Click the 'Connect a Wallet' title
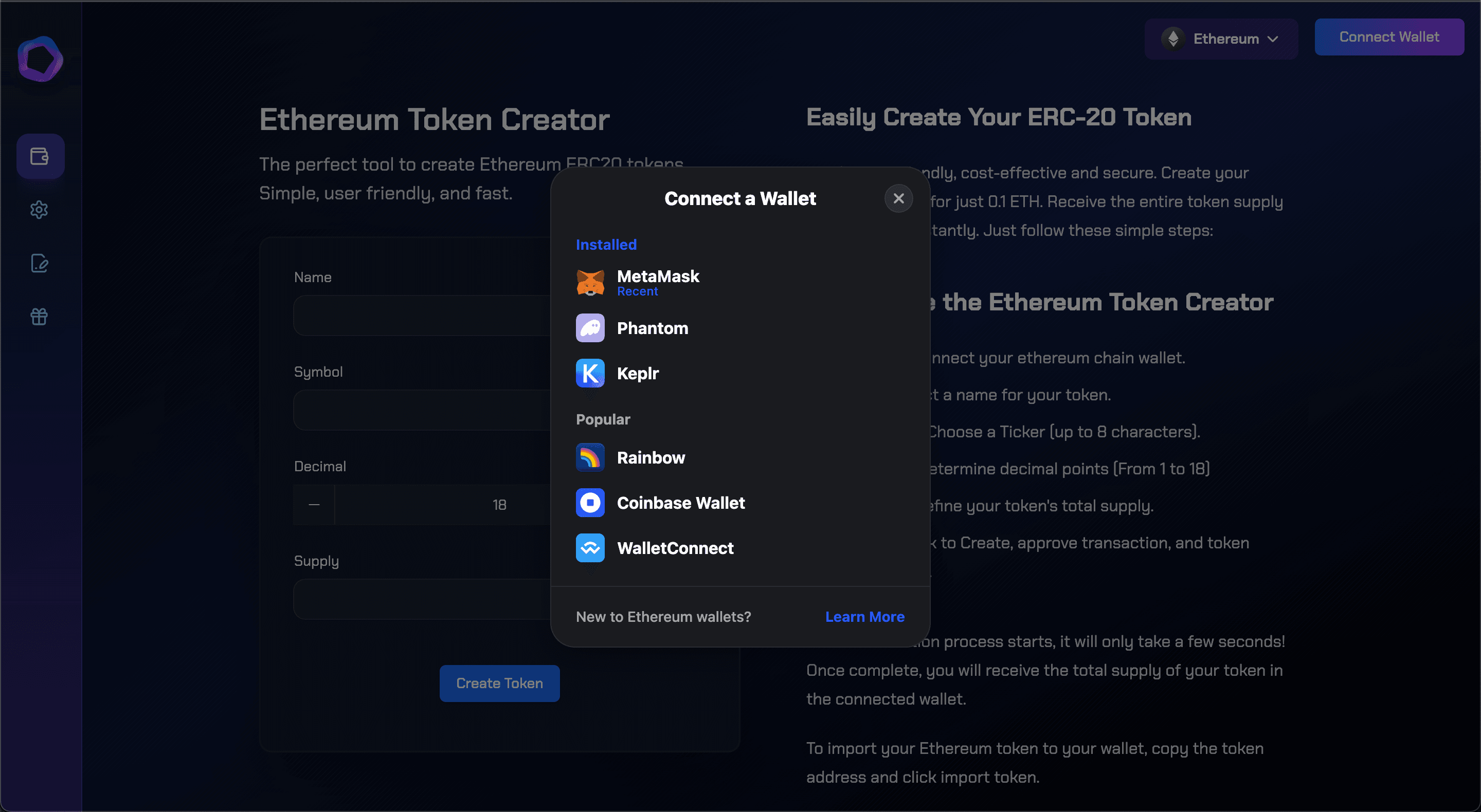1481x812 pixels. point(740,198)
